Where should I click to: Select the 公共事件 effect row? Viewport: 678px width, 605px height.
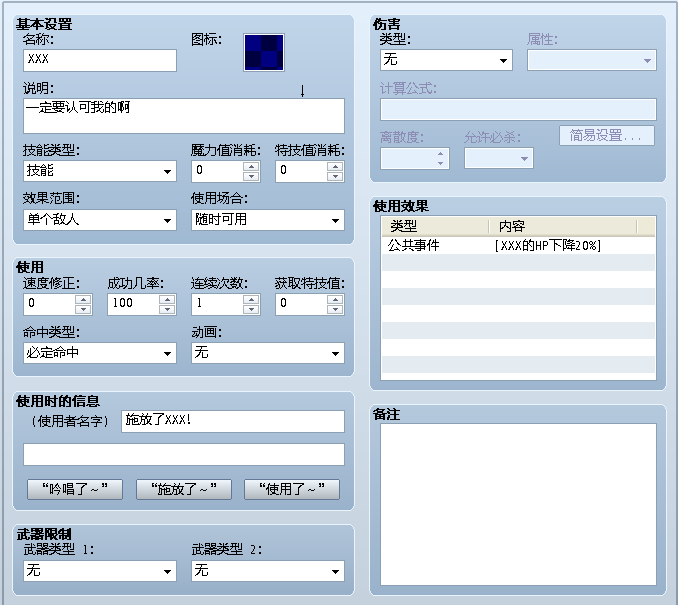518,246
